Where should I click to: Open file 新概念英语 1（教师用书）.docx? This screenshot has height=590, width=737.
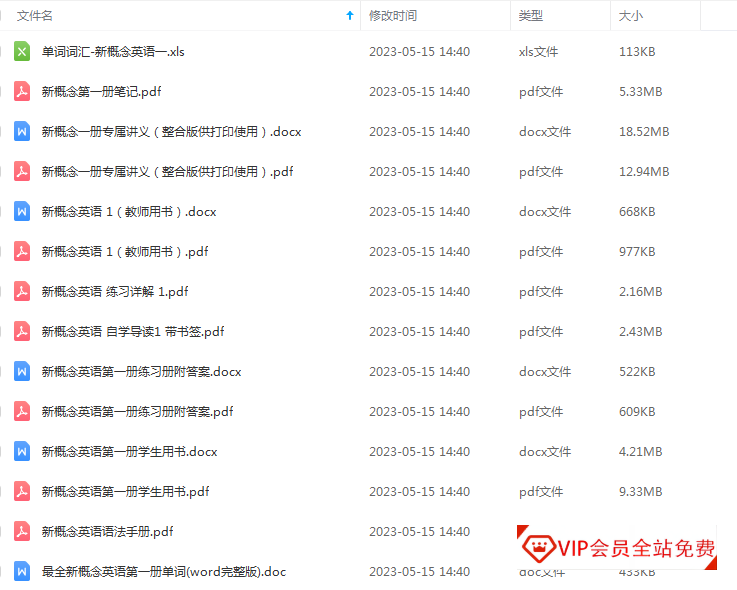coord(129,212)
